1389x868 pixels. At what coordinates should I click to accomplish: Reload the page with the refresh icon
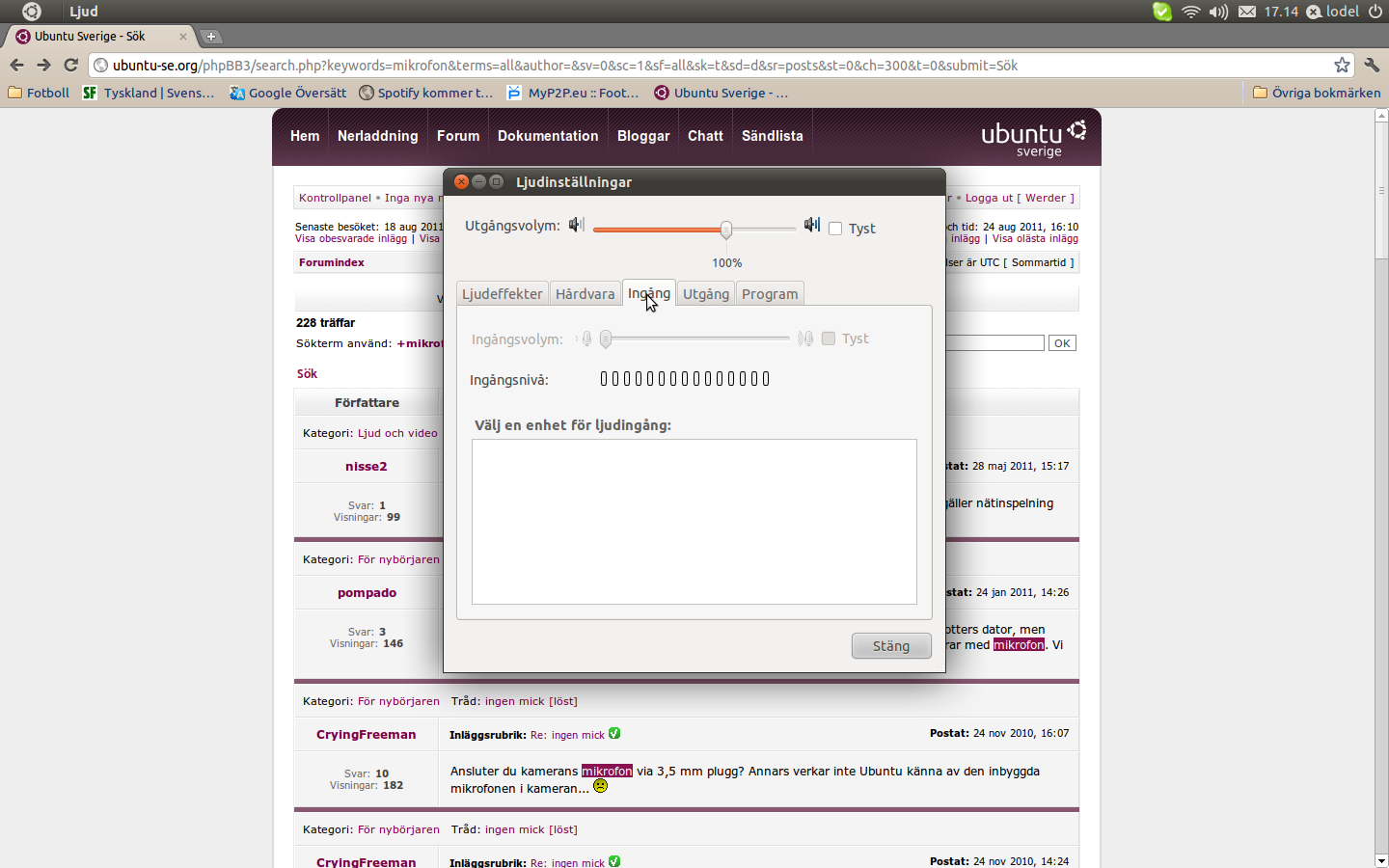coord(70,65)
